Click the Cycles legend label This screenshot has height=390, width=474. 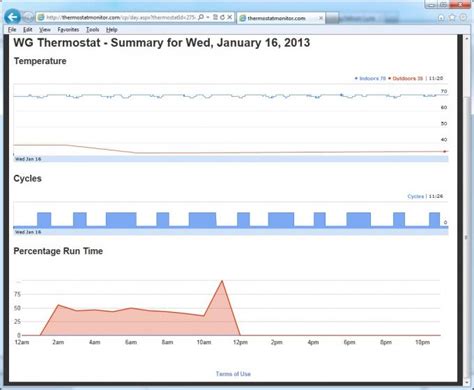tap(416, 196)
